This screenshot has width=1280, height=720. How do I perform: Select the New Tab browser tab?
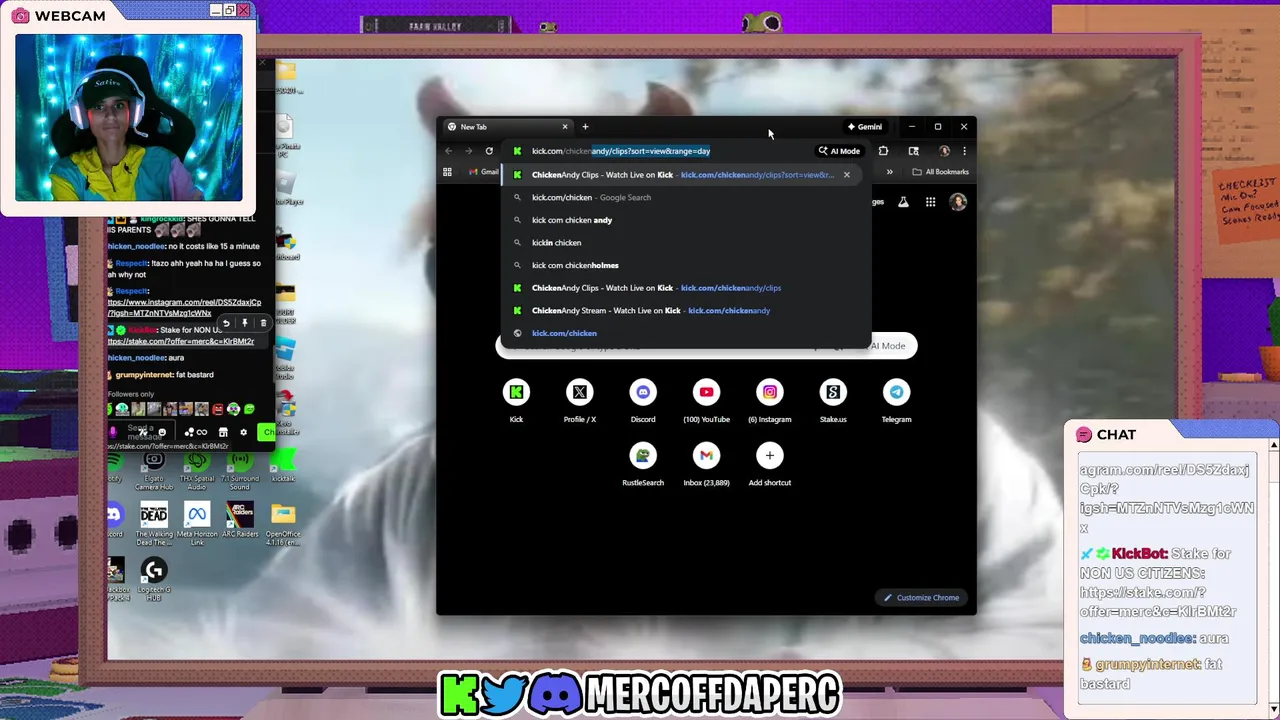click(x=508, y=127)
